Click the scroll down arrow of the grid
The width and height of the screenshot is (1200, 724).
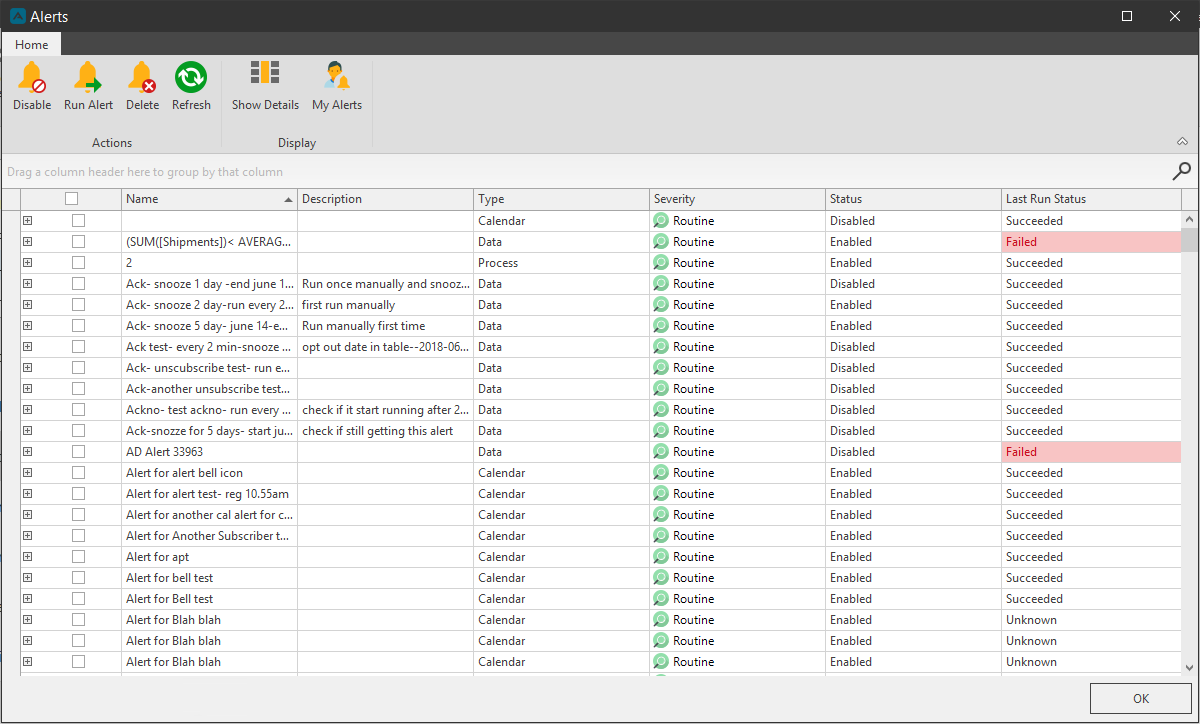[x=1190, y=667]
